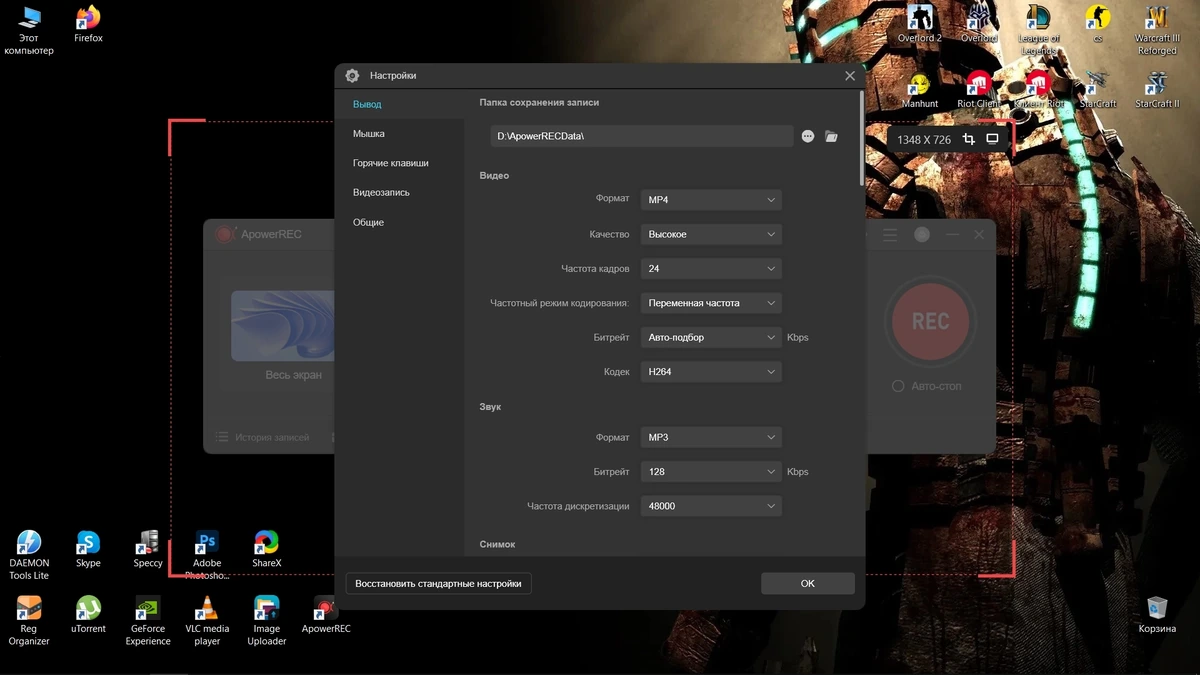Open the GeForce Experience shortcut

pos(148,621)
